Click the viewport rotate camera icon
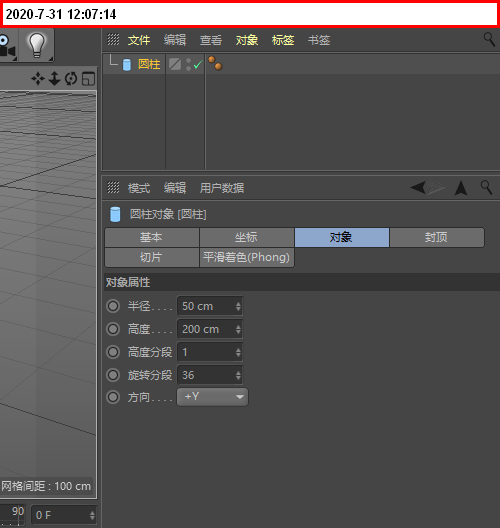The image size is (500, 528). [x=71, y=79]
